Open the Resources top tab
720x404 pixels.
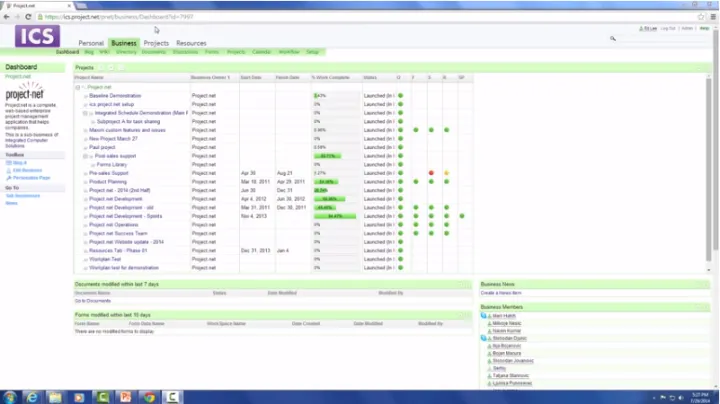(x=191, y=44)
